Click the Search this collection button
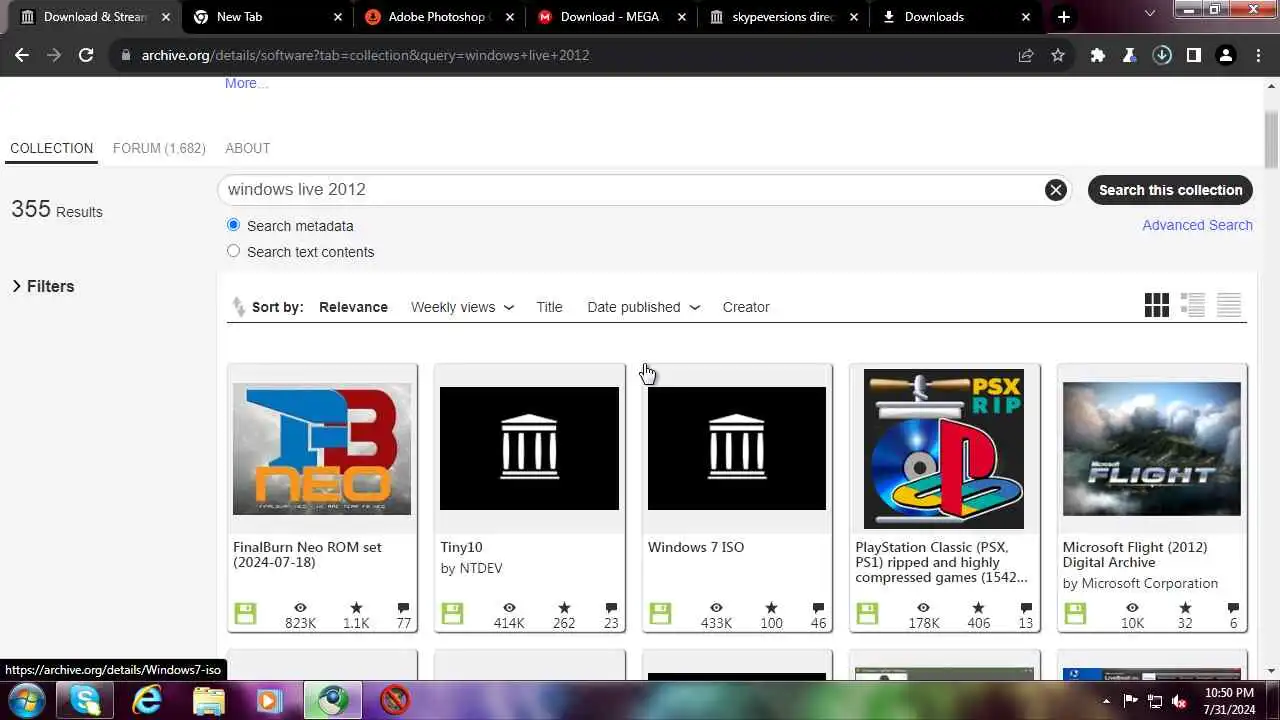This screenshot has width=1280, height=720. 1170,190
